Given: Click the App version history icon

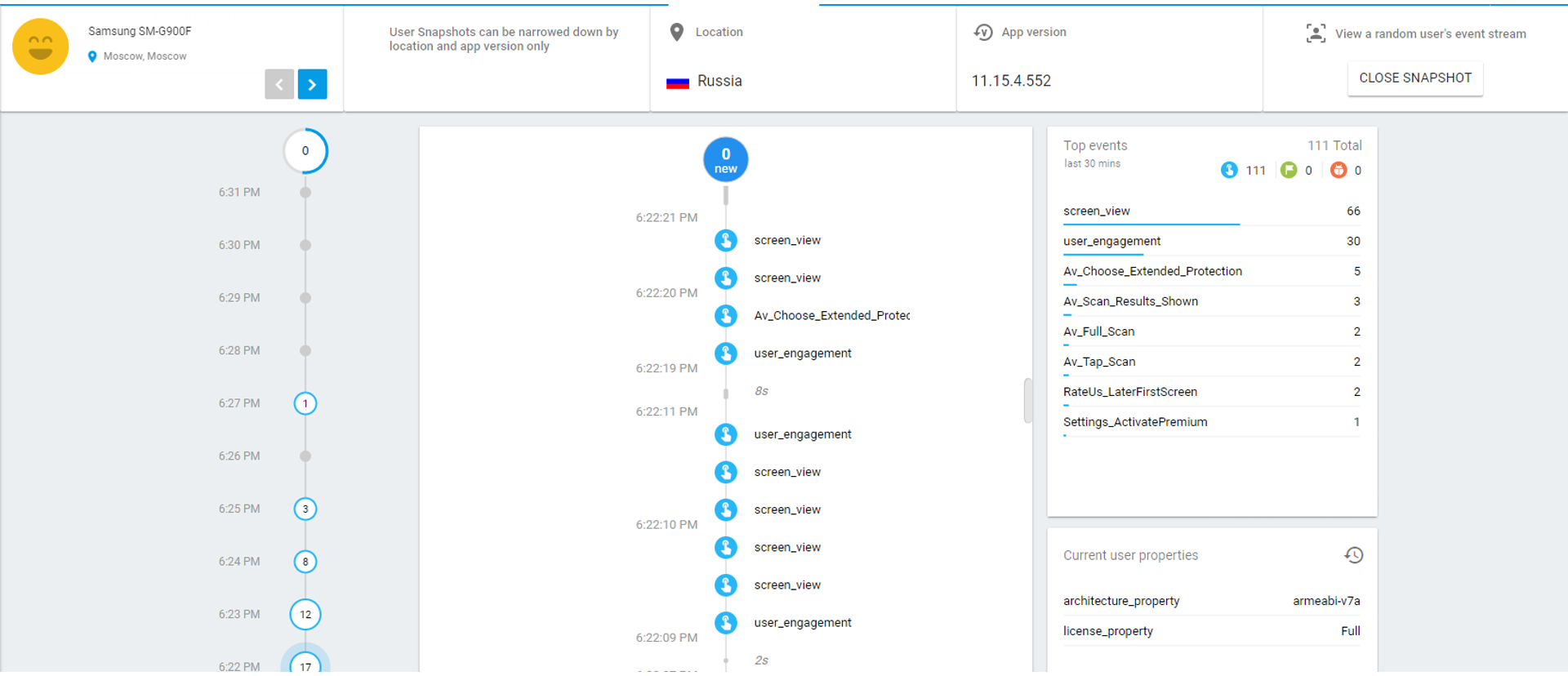Looking at the screenshot, I should point(983,32).
